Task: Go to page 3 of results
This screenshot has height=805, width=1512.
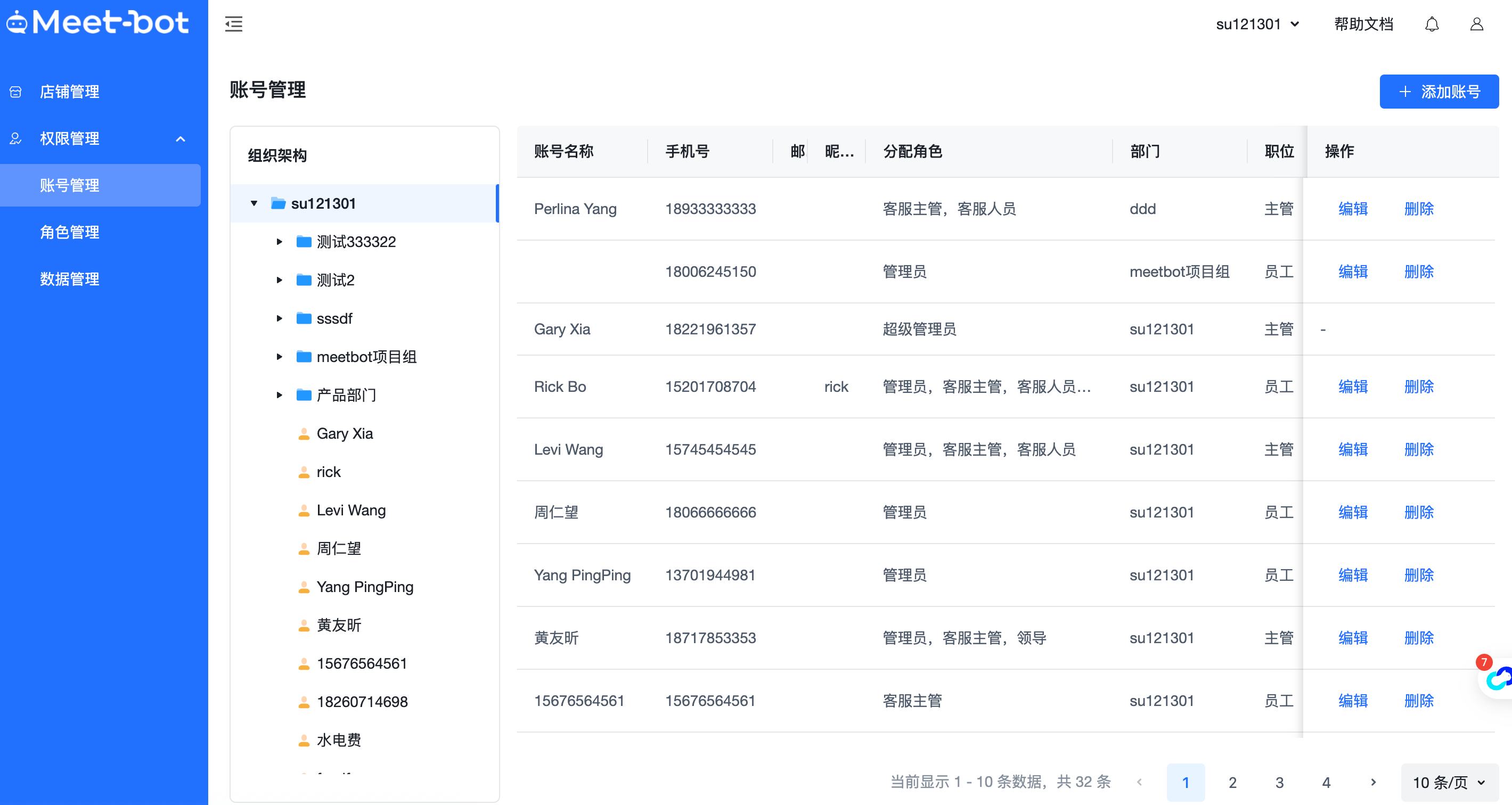Action: click(x=1280, y=782)
